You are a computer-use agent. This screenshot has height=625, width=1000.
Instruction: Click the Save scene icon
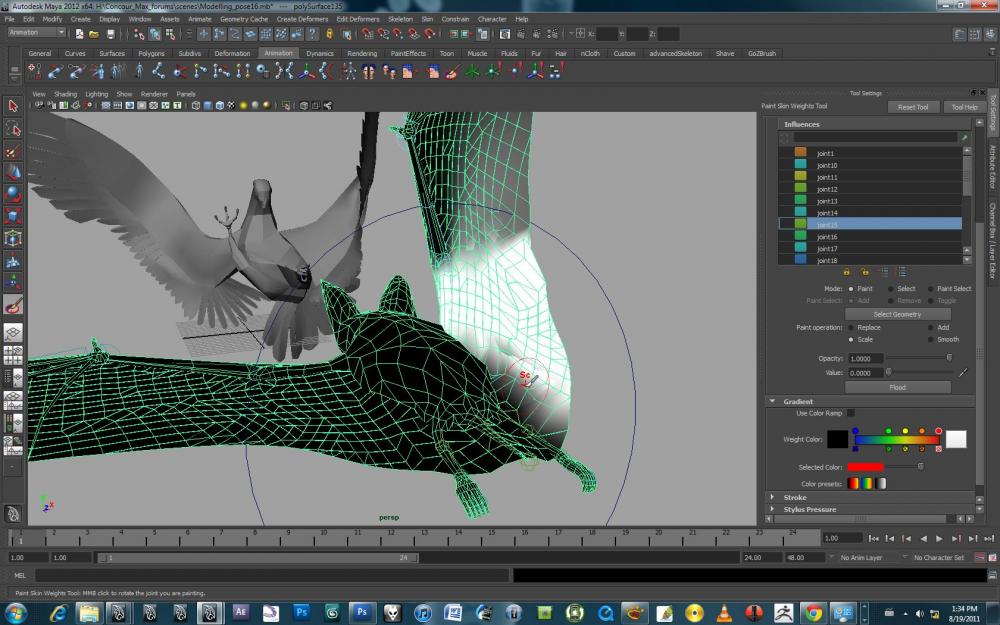(109, 33)
